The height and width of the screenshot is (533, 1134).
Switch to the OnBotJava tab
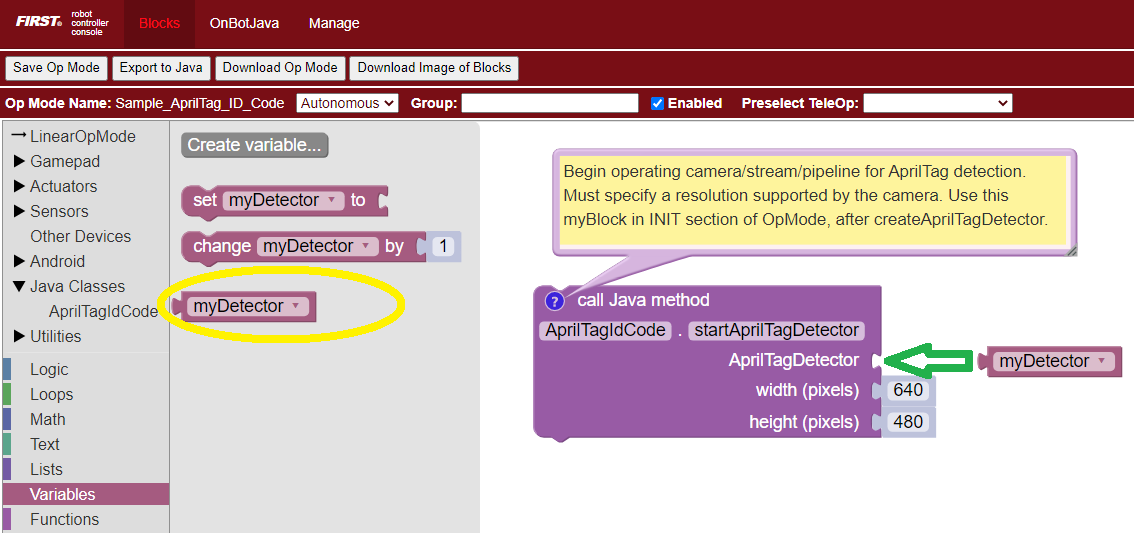pyautogui.click(x=244, y=23)
